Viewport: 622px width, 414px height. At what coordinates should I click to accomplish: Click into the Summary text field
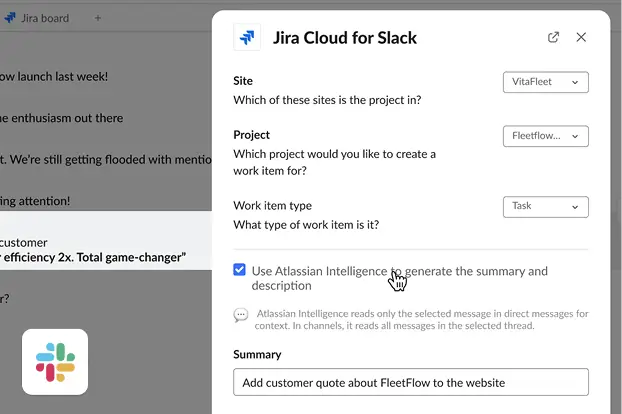pyautogui.click(x=410, y=382)
